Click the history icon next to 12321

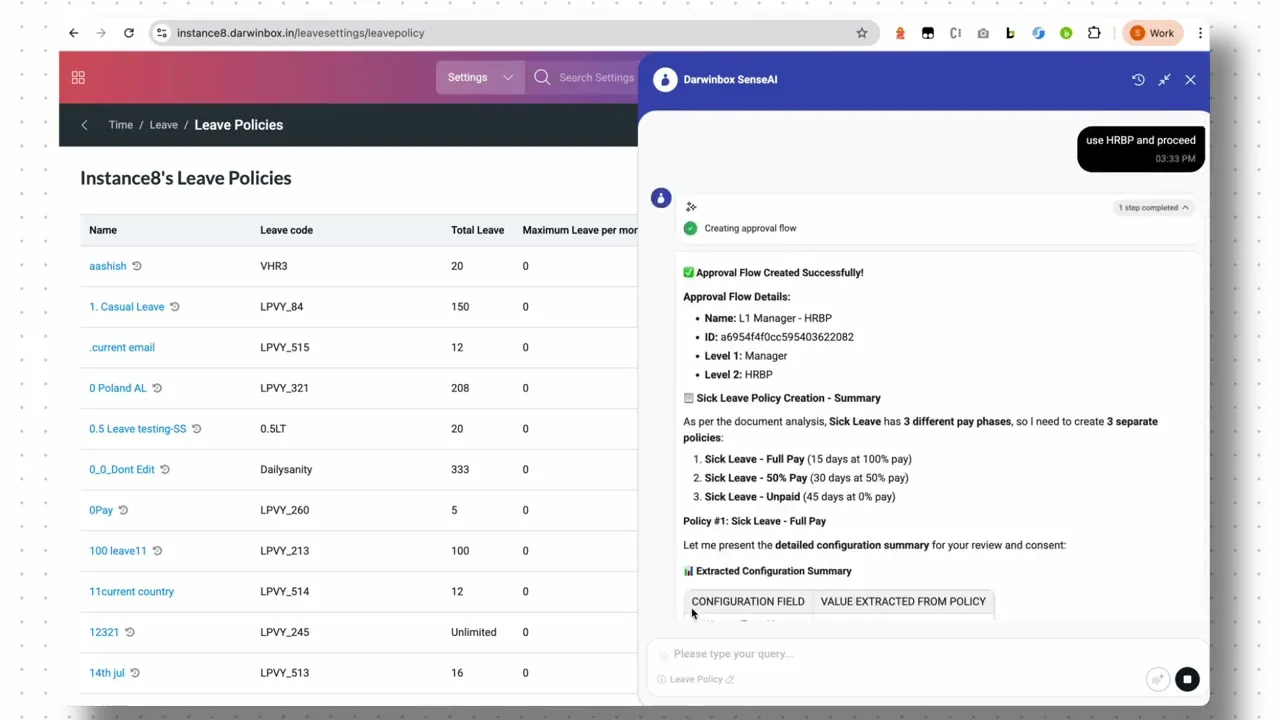(x=129, y=632)
